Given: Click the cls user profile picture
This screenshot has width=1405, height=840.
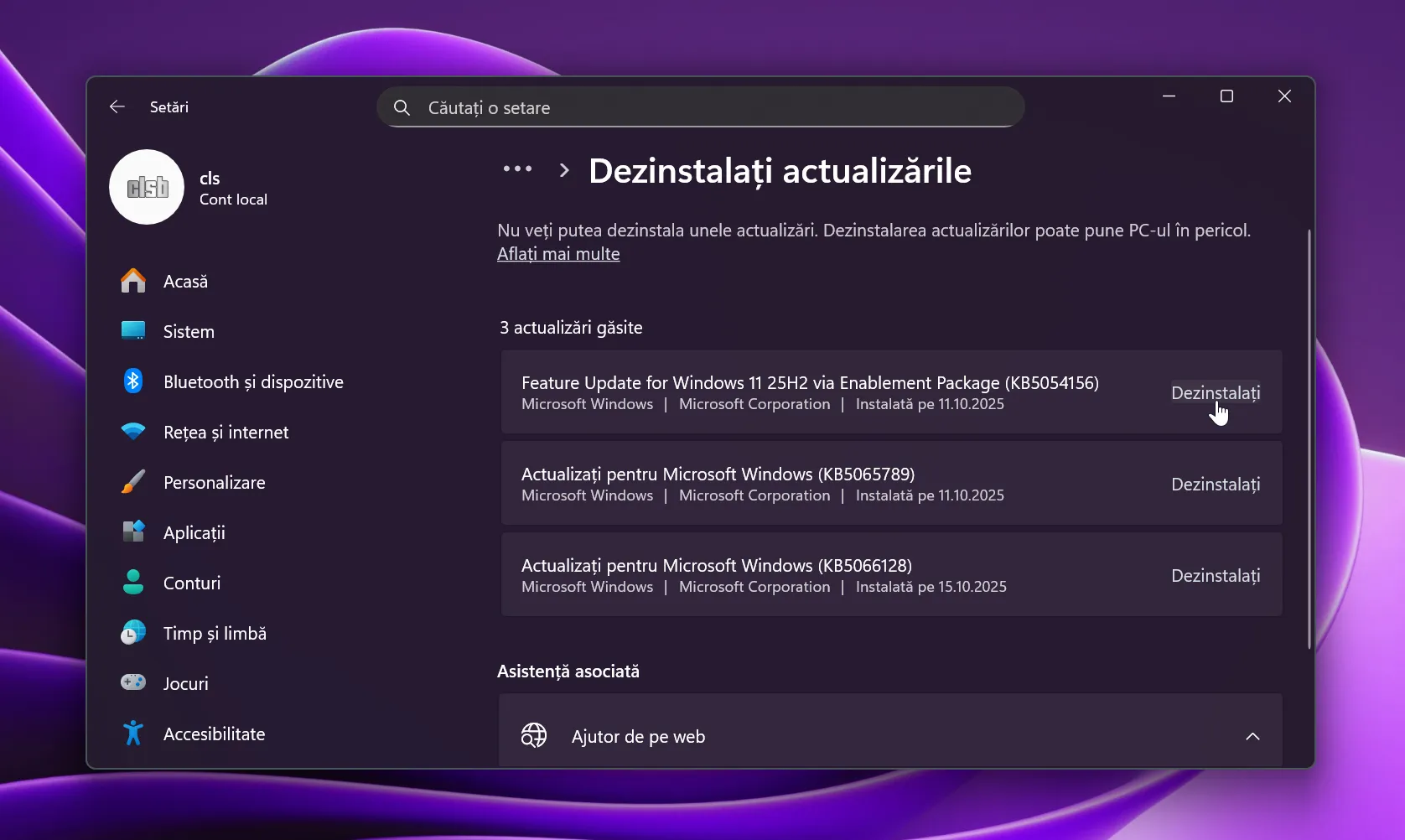Looking at the screenshot, I should point(147,187).
